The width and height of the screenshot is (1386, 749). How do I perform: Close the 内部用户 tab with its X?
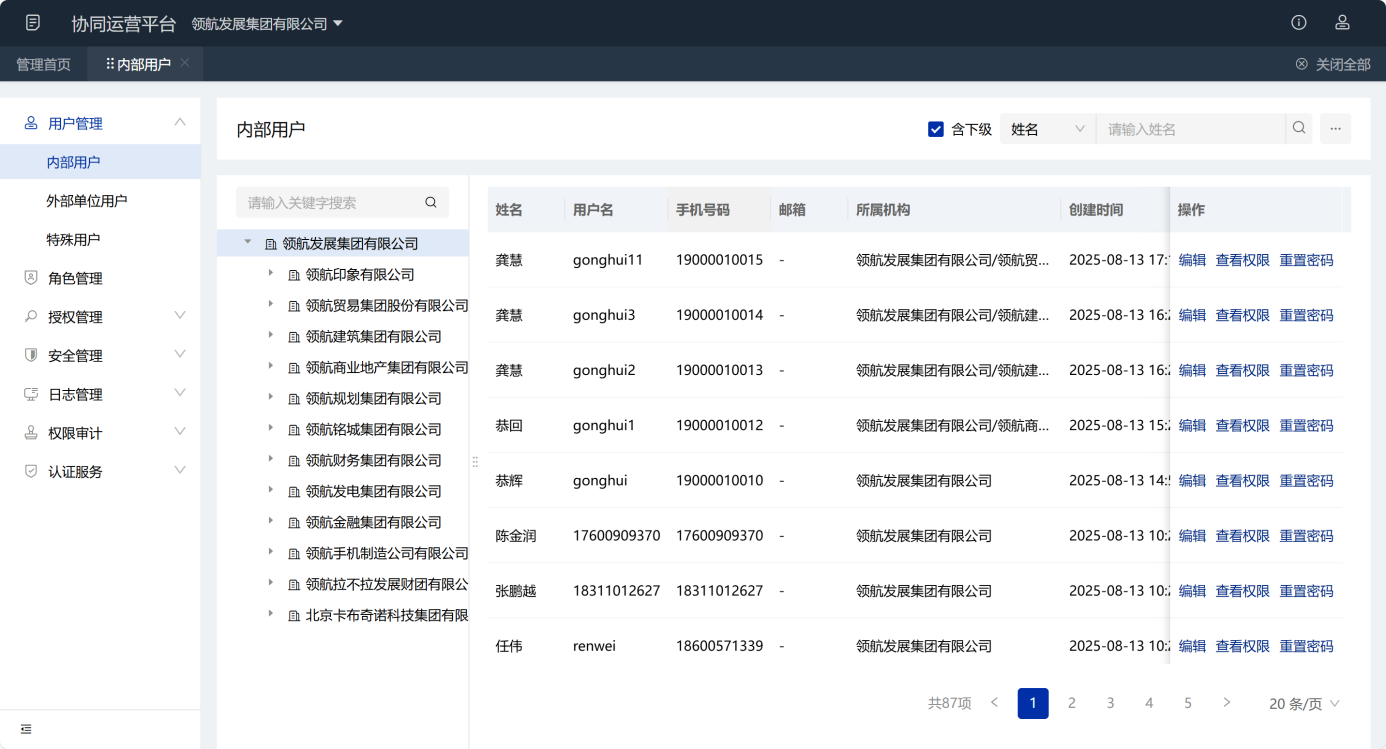coord(185,63)
